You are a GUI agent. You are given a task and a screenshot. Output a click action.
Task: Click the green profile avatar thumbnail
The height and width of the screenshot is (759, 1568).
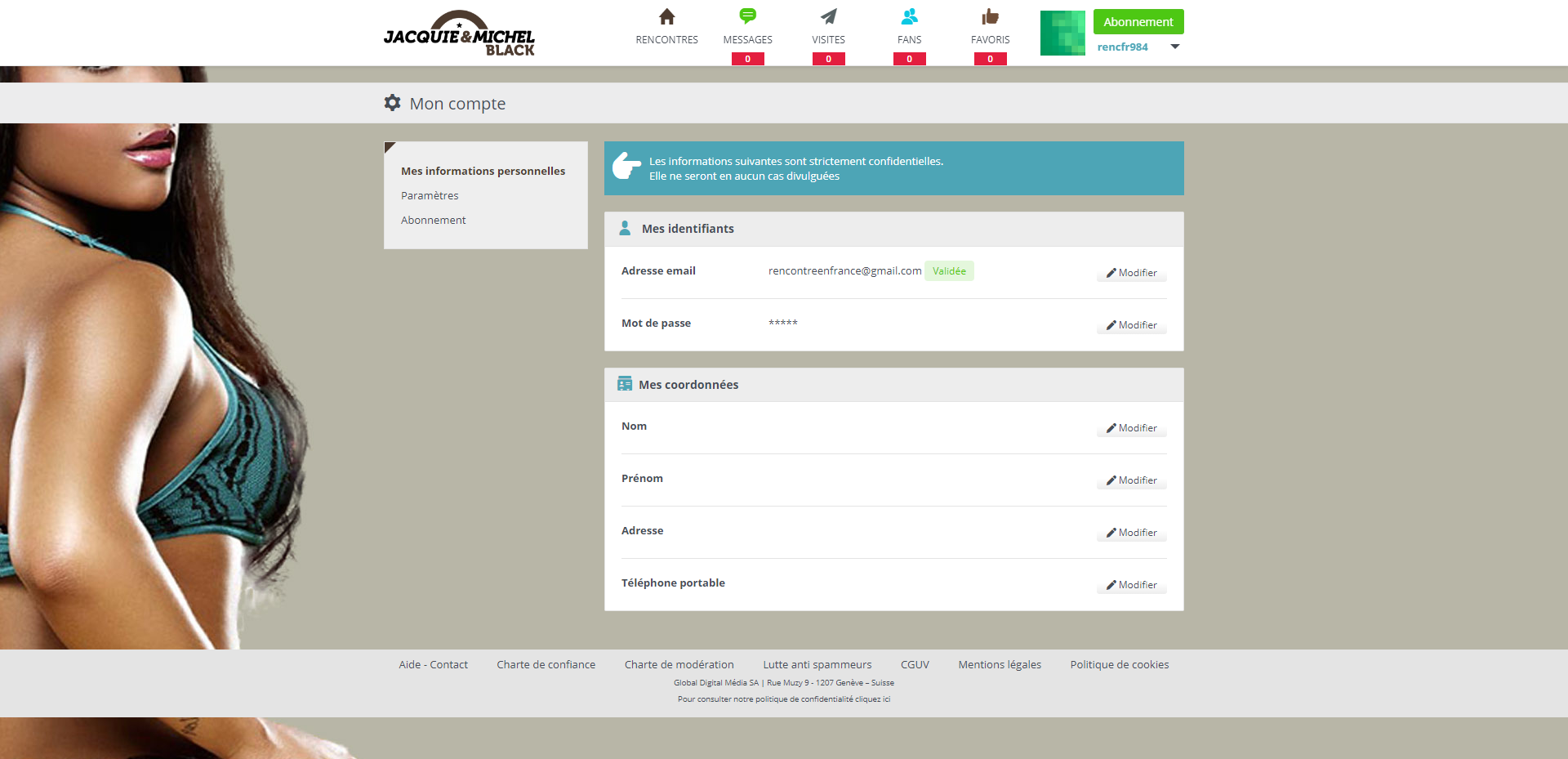(1062, 33)
